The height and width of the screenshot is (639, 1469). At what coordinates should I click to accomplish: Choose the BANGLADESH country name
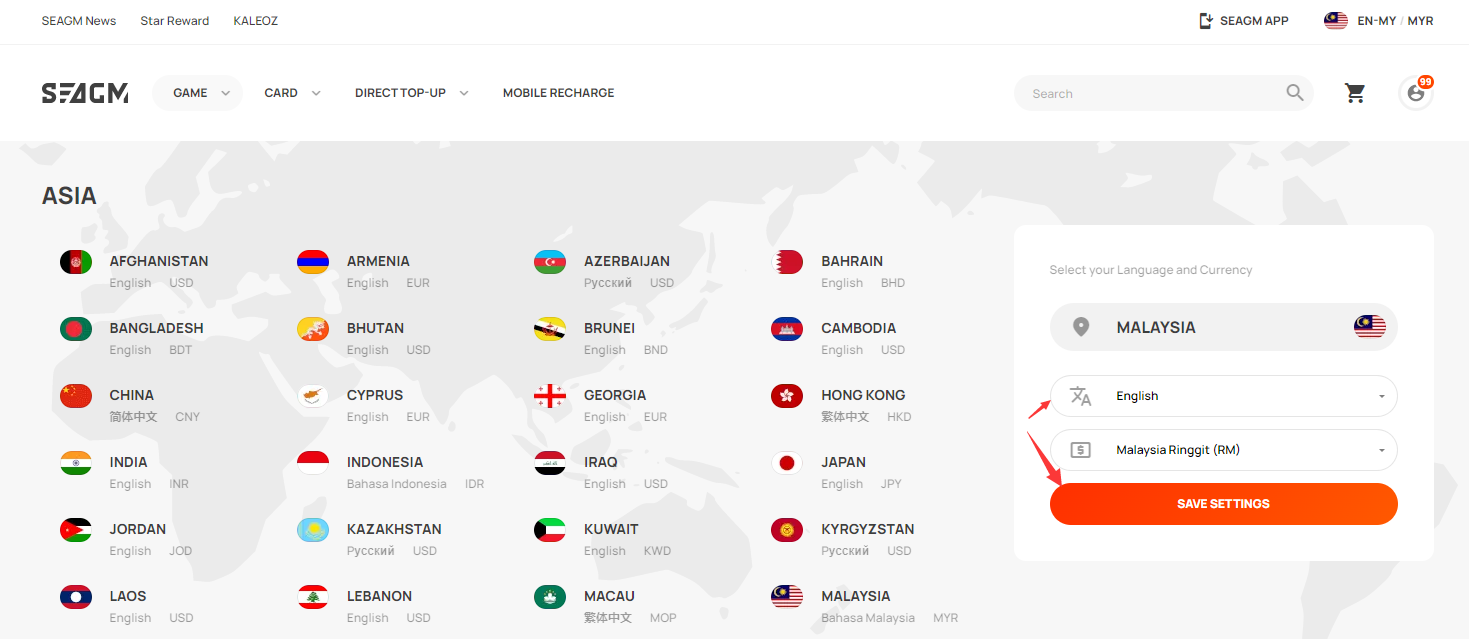pyautogui.click(x=157, y=328)
